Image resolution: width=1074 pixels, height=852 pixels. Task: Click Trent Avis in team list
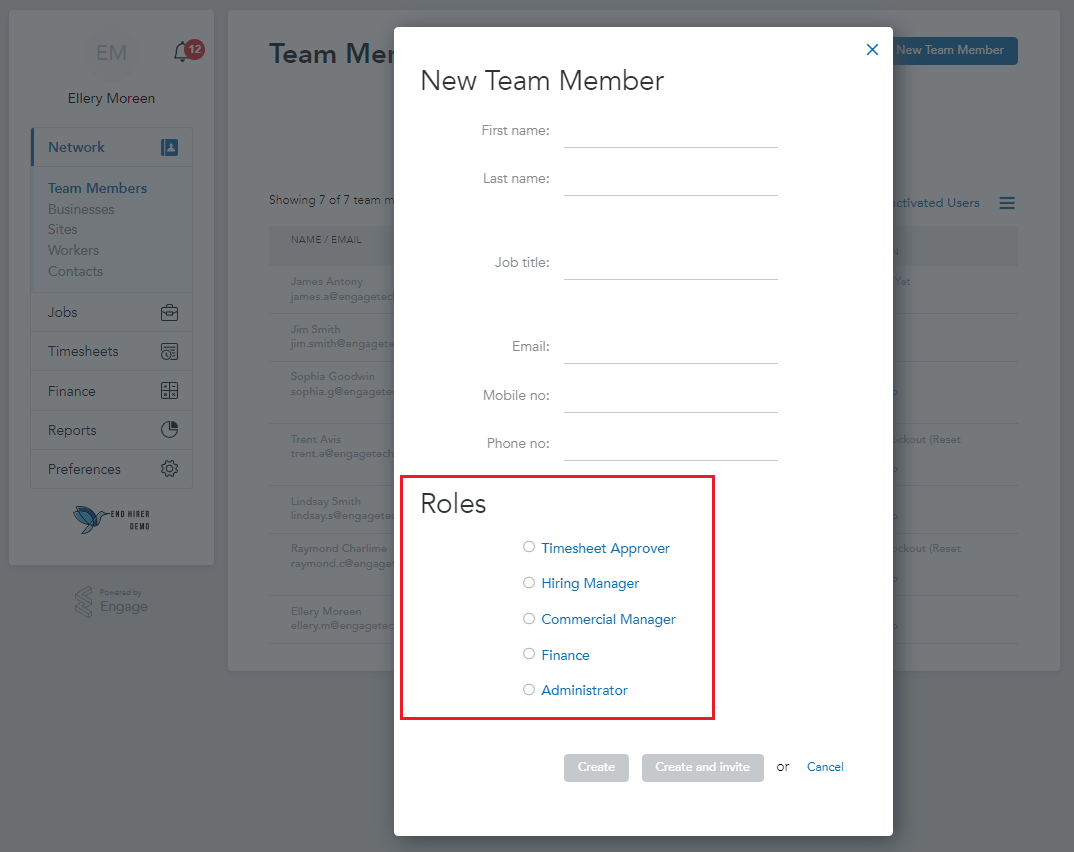(x=316, y=439)
